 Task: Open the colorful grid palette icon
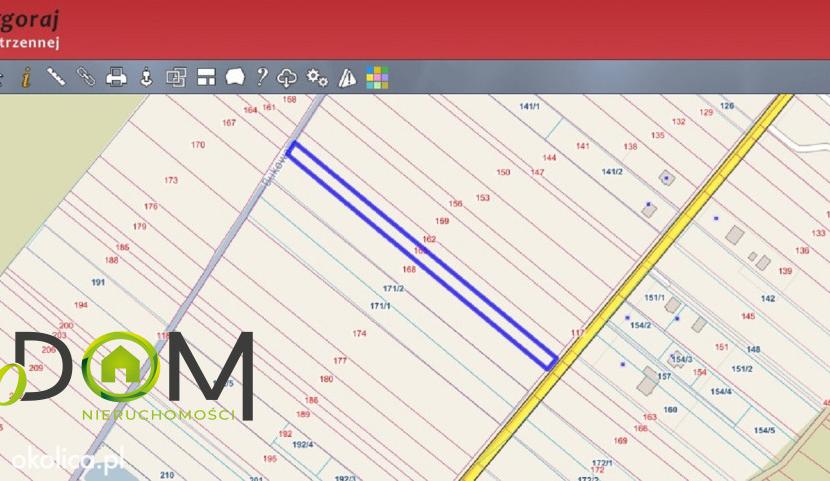click(377, 77)
